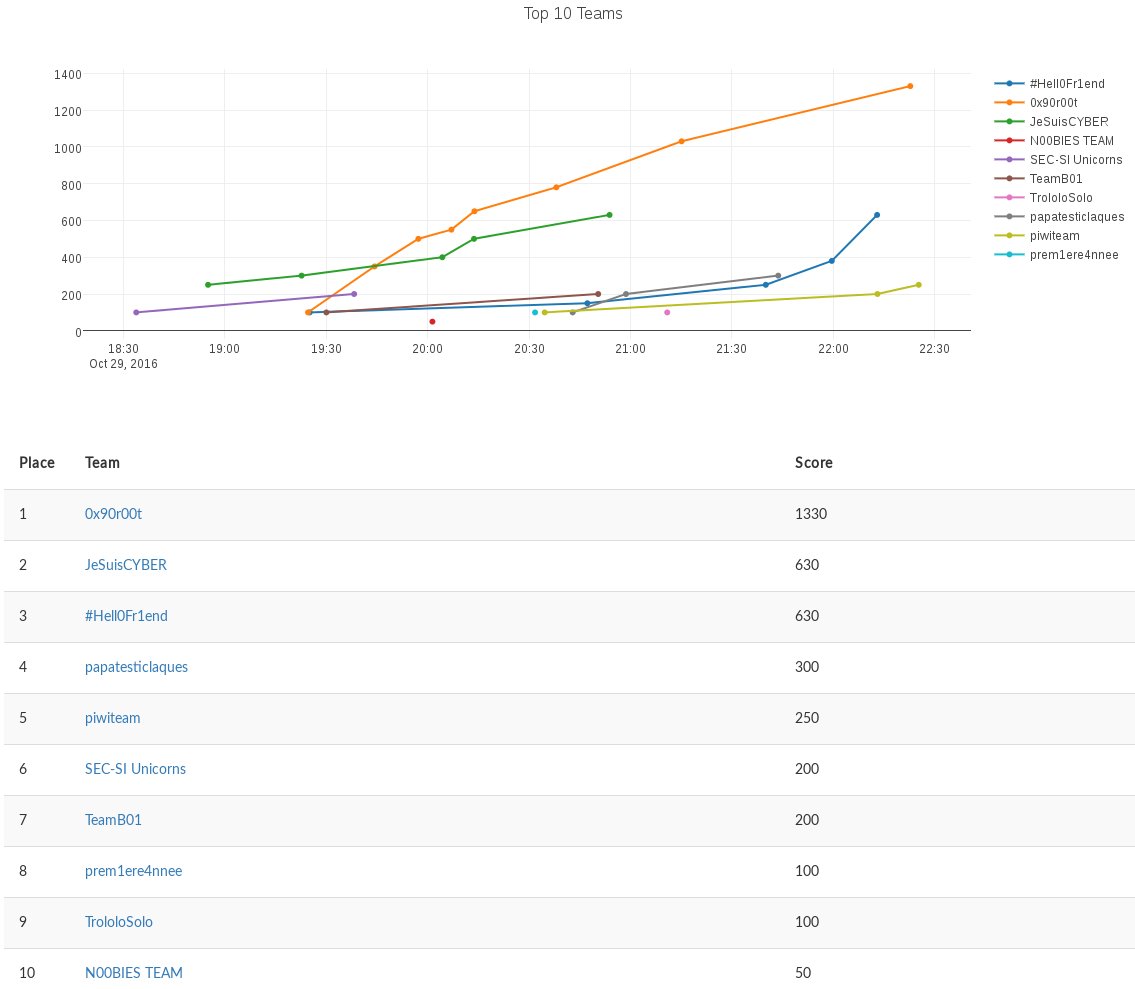This screenshot has height=989, width=1135.
Task: Click the Place column header
Action: pos(37,463)
